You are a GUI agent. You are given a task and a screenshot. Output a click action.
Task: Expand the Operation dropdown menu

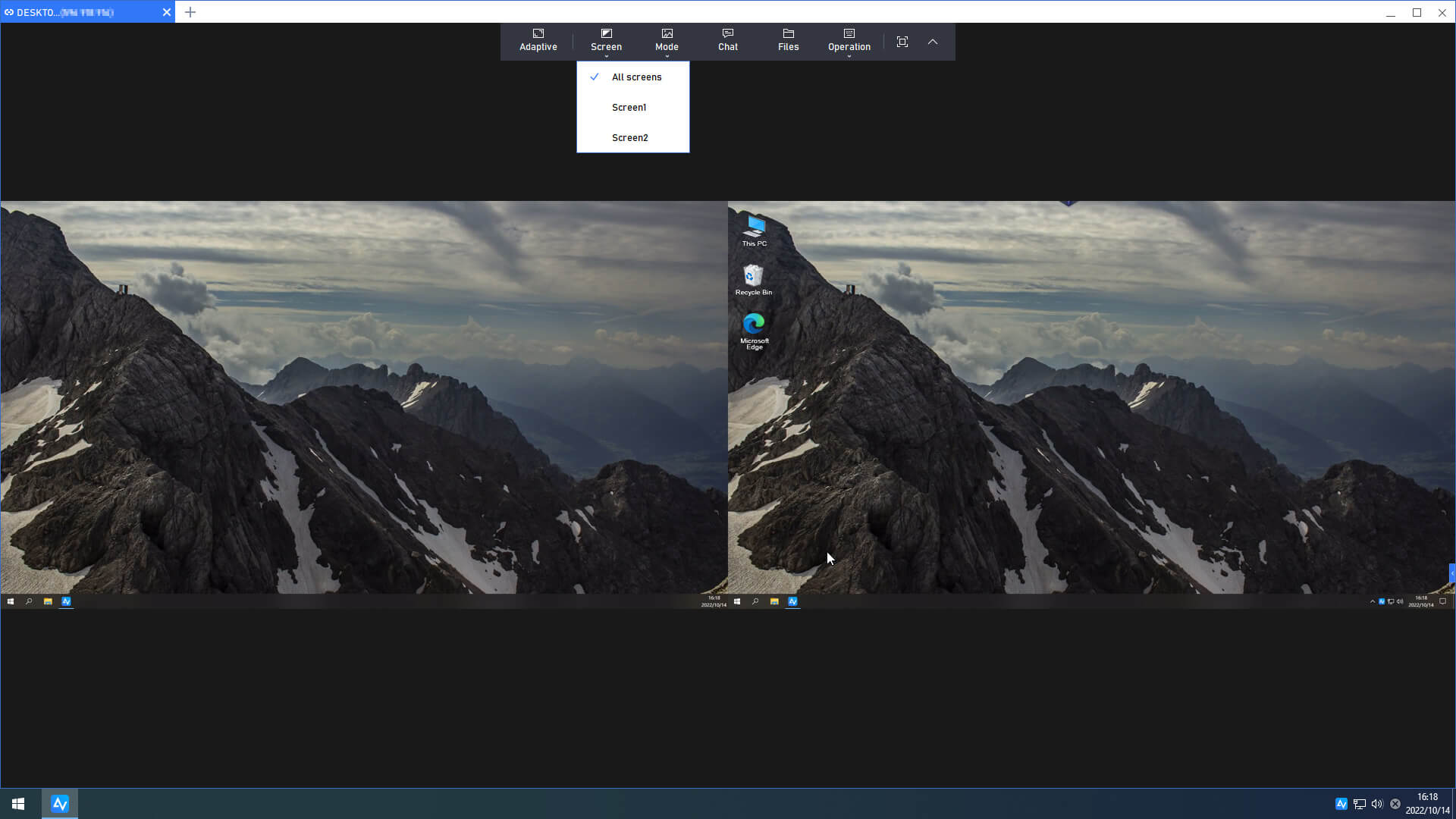pos(849,40)
